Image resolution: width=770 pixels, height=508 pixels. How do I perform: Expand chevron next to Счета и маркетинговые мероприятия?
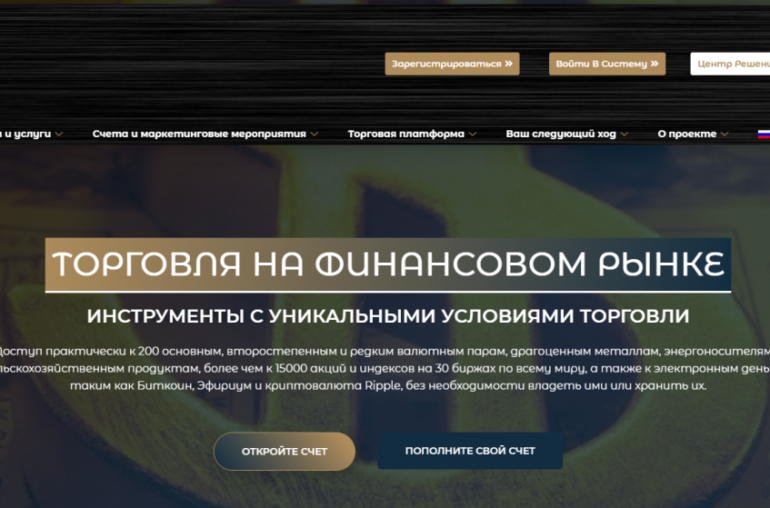[x=314, y=134]
